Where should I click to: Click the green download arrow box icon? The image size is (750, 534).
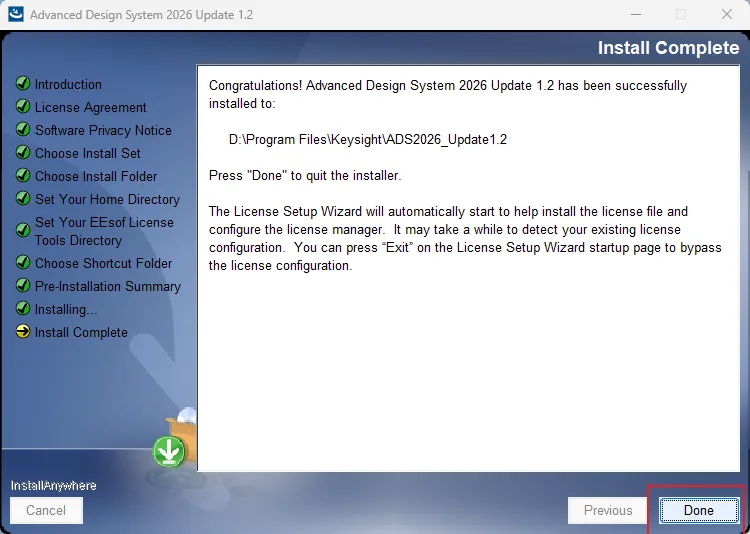click(169, 452)
